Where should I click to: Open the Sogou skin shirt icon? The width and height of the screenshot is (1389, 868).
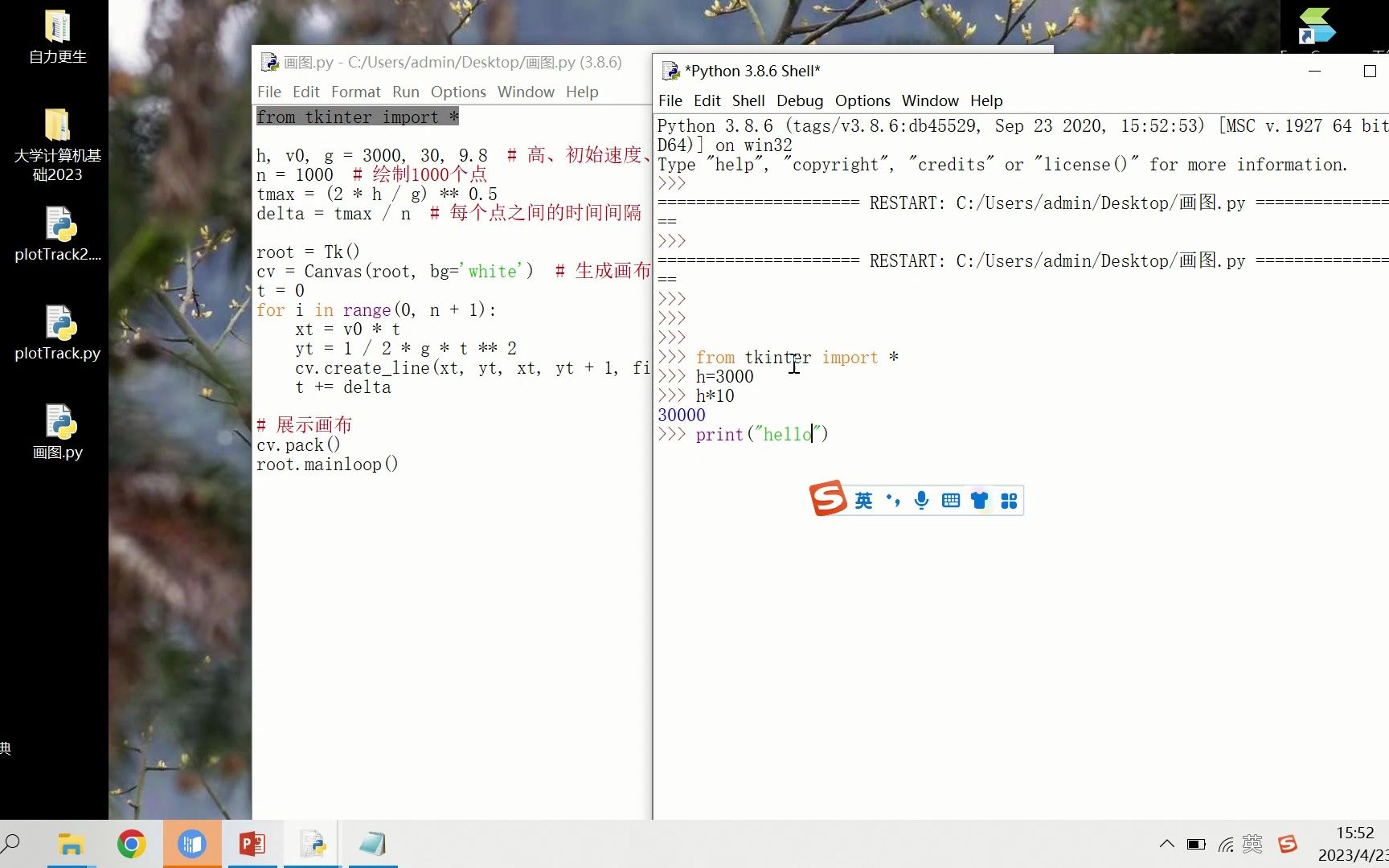point(979,501)
